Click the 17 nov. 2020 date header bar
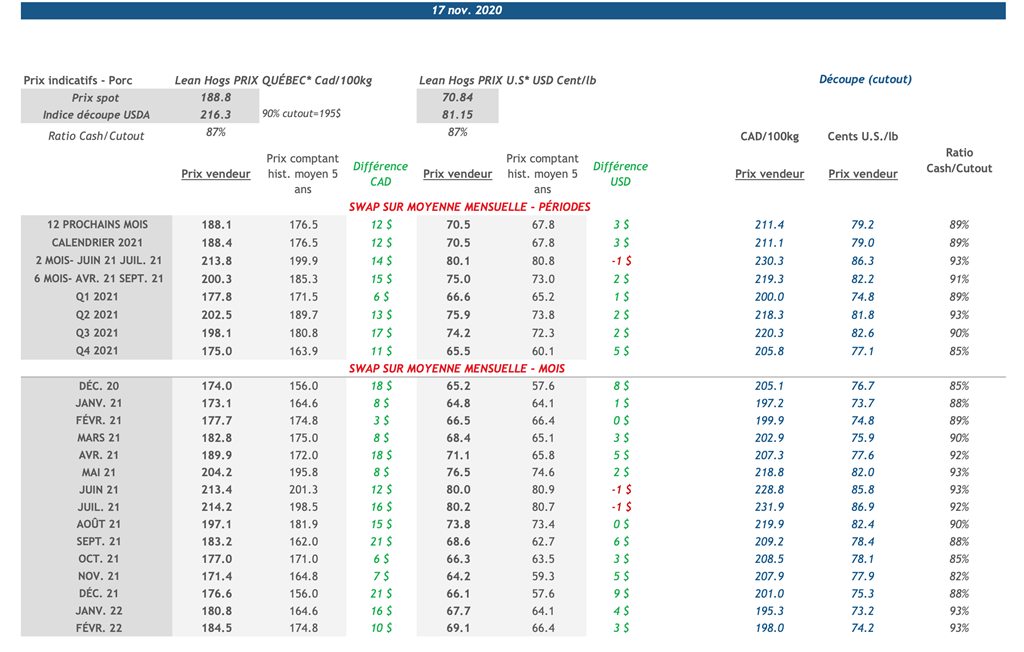The width and height of the screenshot is (1024, 652). point(512,10)
